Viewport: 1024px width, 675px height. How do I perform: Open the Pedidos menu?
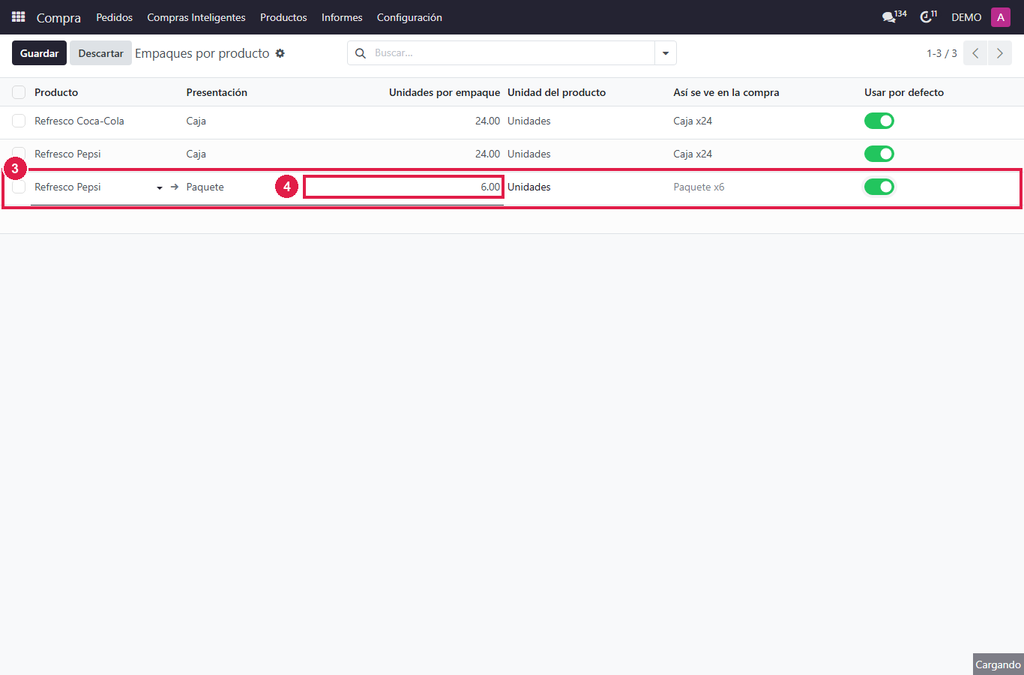pos(114,18)
